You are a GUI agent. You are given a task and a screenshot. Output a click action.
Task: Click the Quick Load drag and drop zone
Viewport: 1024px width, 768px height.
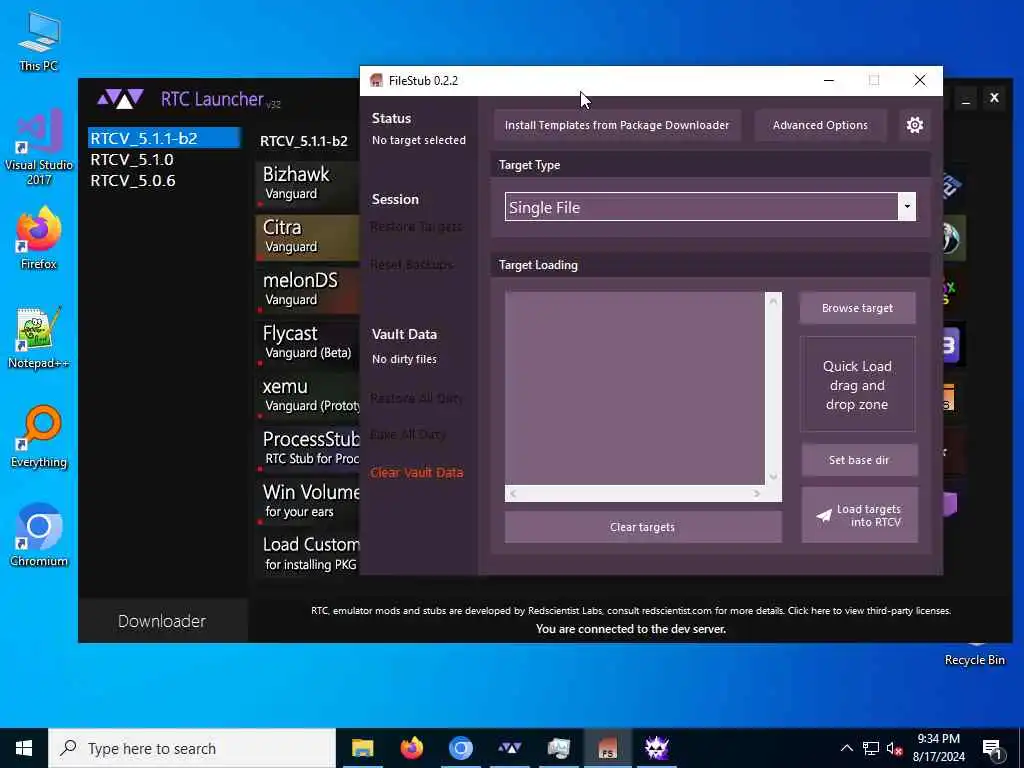pyautogui.click(x=857, y=385)
